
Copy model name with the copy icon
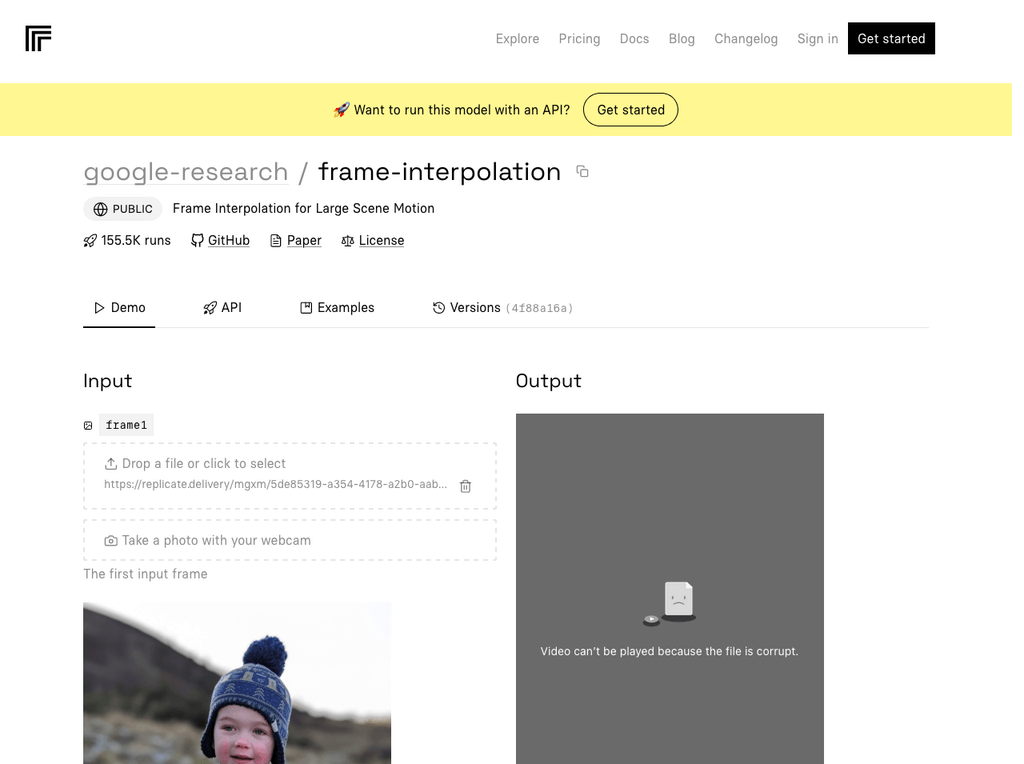[582, 172]
